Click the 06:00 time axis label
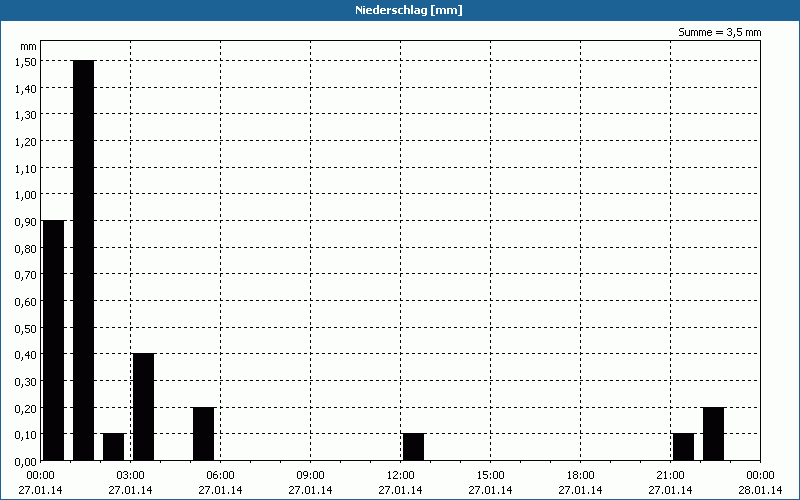The image size is (800, 500). coord(220,476)
